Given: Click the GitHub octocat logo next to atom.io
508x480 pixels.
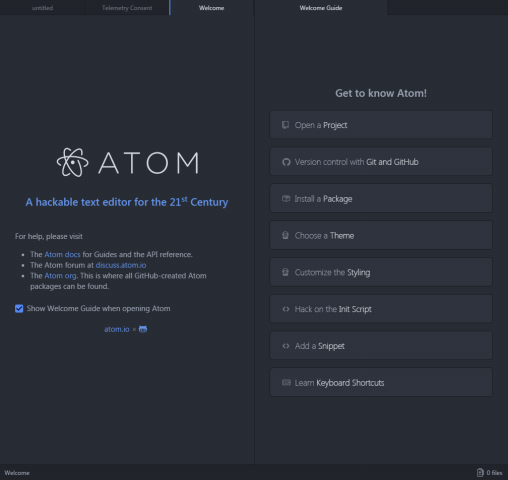Looking at the screenshot, I should click(143, 329).
